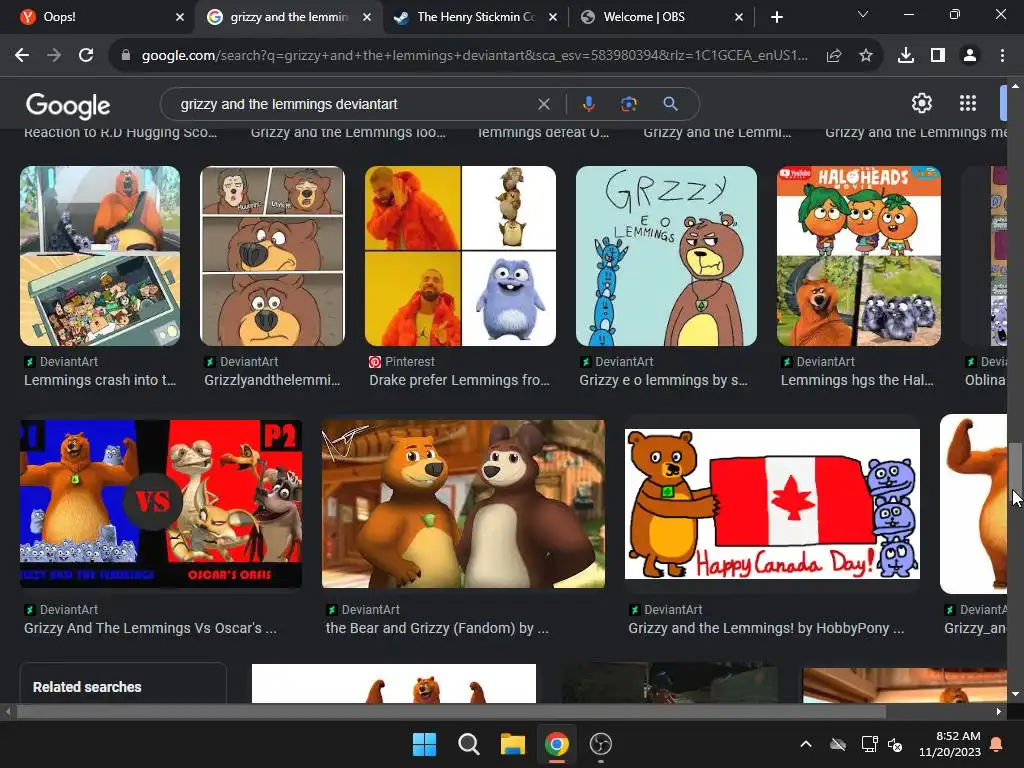Close the Oops! tab
1024x768 pixels.
coord(180,17)
